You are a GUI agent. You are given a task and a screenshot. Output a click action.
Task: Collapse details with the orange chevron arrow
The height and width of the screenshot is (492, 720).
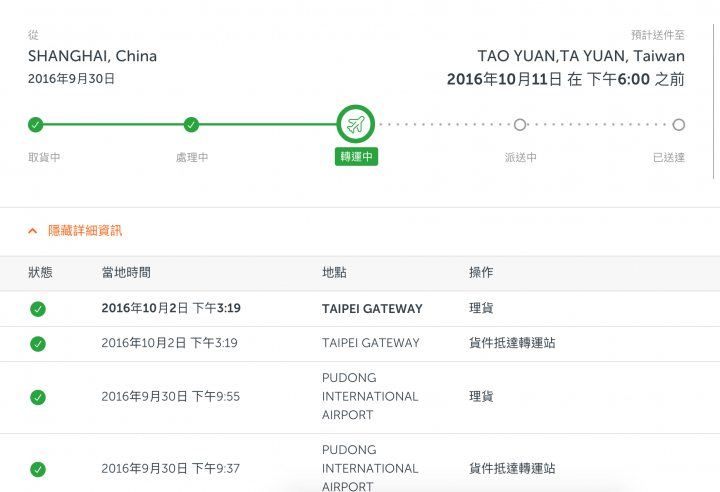click(x=33, y=231)
